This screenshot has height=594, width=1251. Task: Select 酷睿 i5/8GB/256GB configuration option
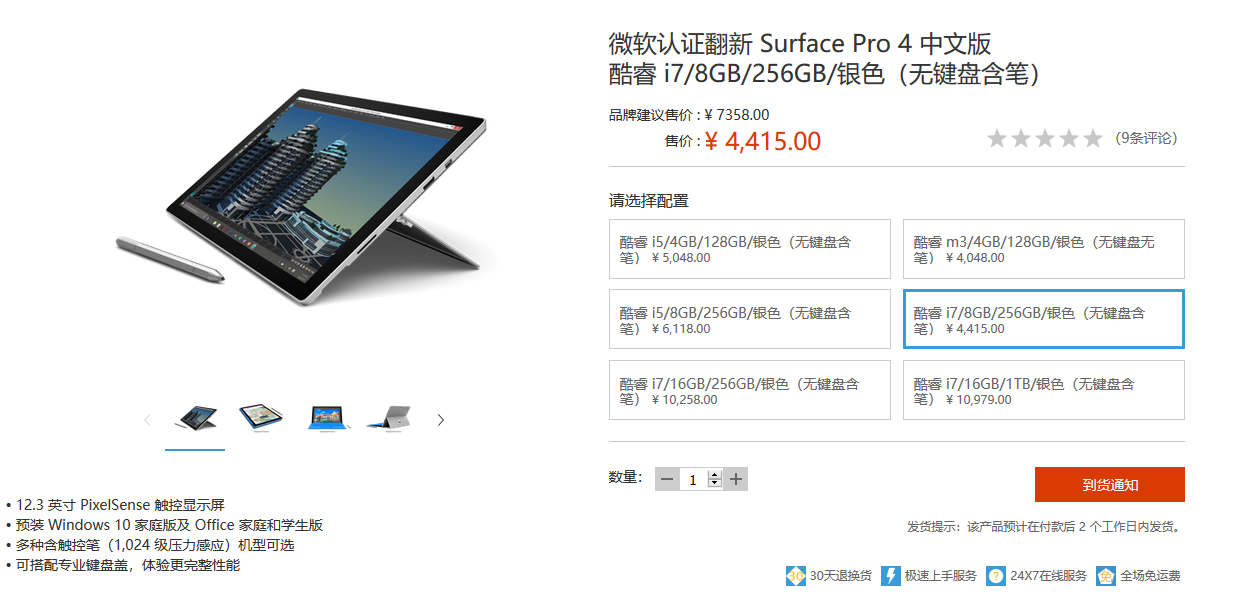click(750, 320)
